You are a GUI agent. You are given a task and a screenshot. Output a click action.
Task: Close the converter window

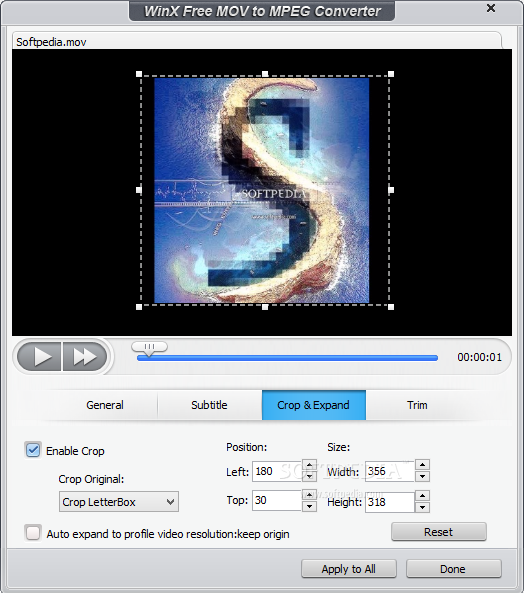pos(491,8)
